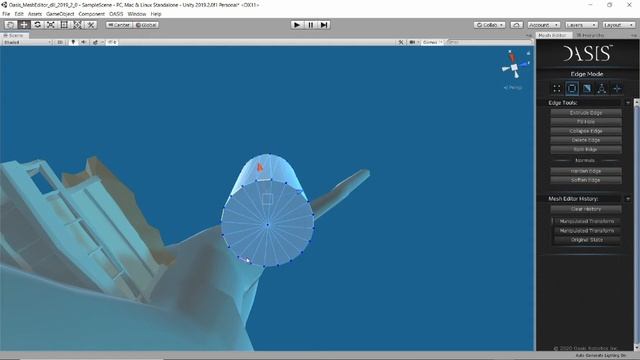Open the Assets menu
The width and height of the screenshot is (640, 360).
35,14
